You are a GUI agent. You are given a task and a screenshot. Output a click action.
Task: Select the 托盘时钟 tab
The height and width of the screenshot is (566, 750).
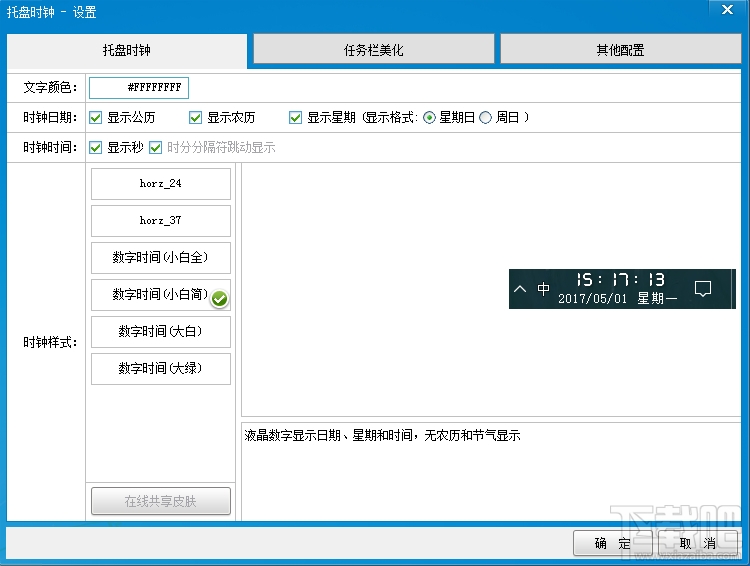tap(127, 50)
